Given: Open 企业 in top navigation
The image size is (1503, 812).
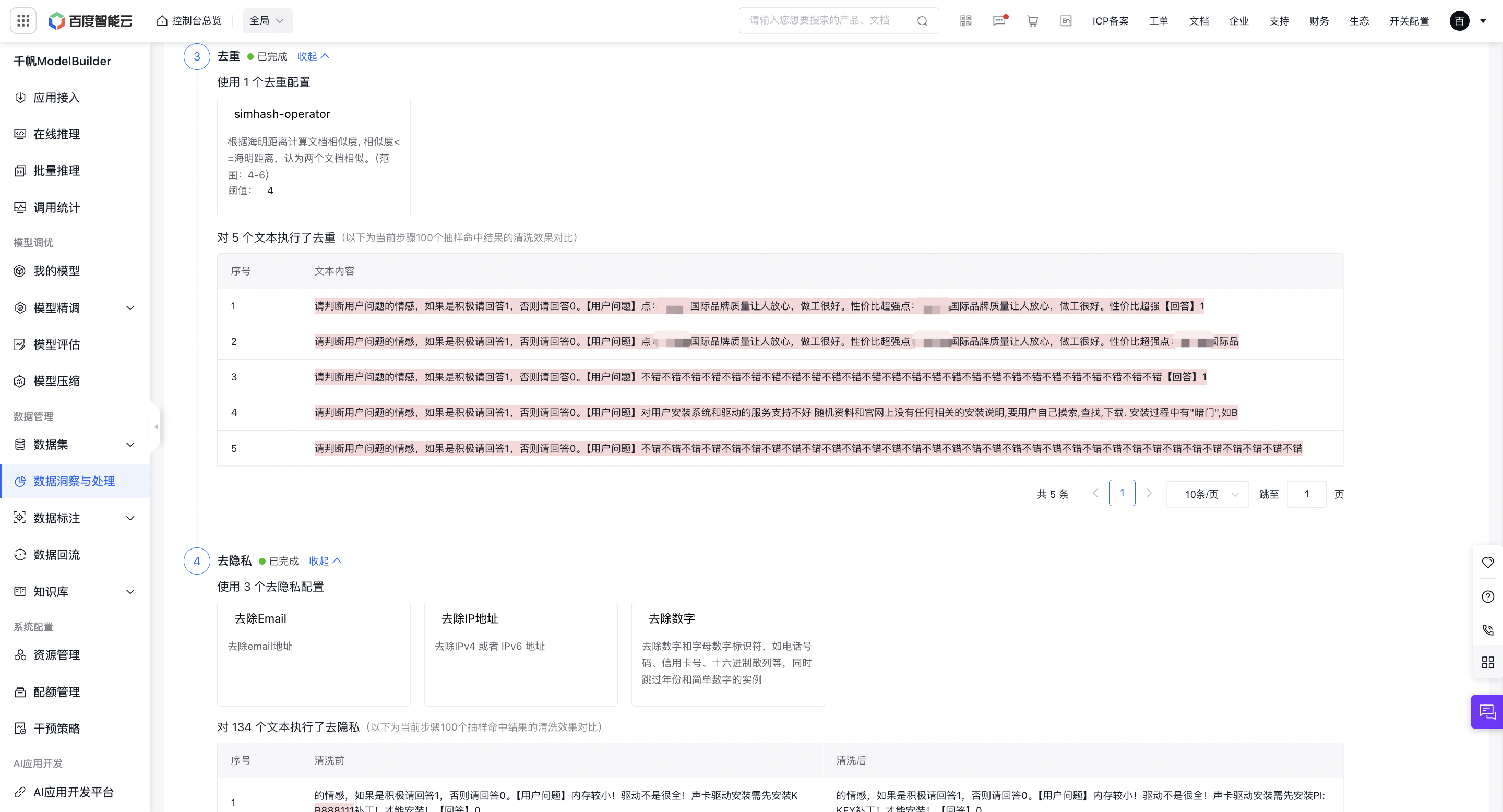Looking at the screenshot, I should click(1239, 21).
